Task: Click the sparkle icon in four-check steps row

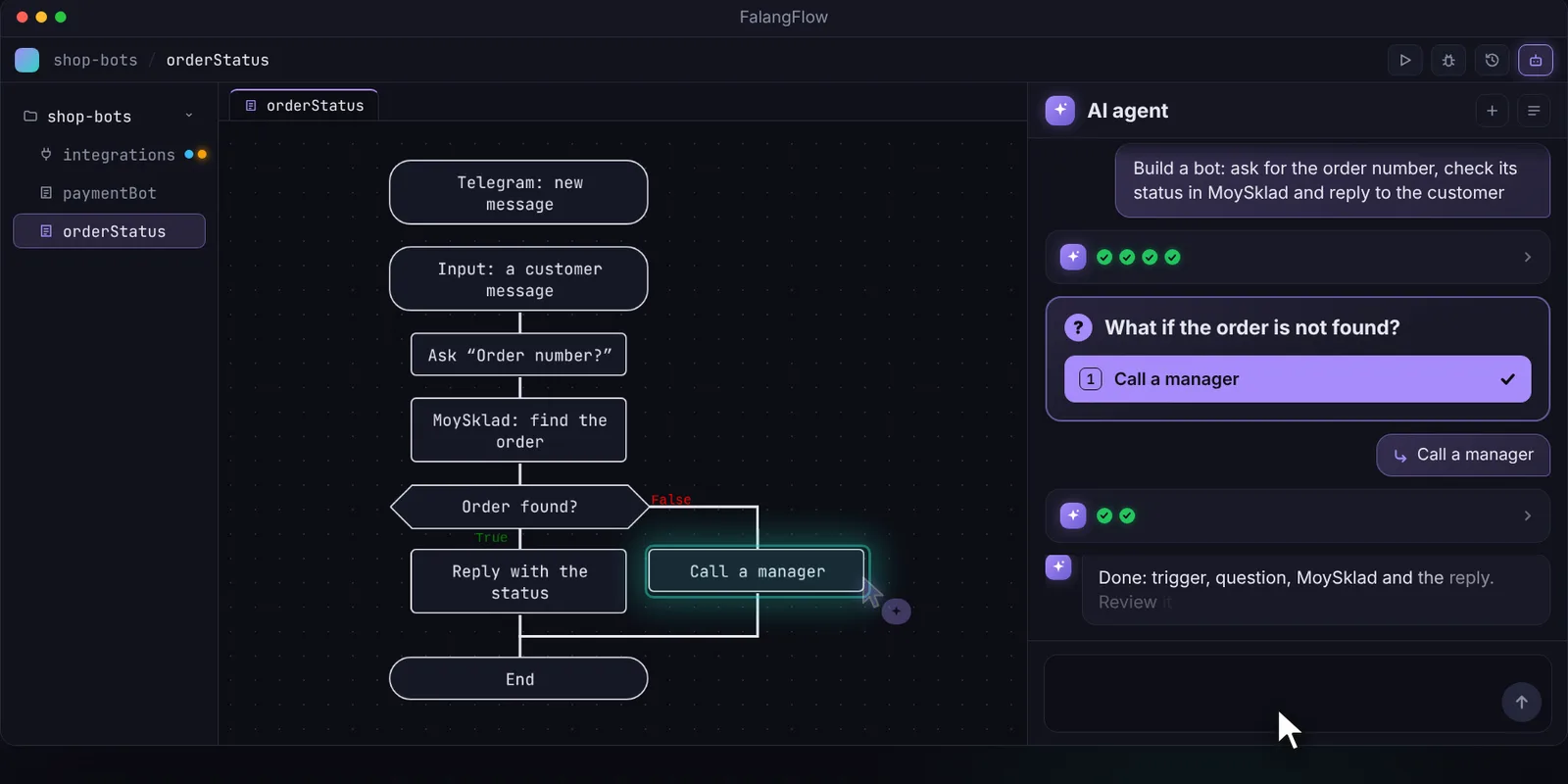Action: (1073, 257)
